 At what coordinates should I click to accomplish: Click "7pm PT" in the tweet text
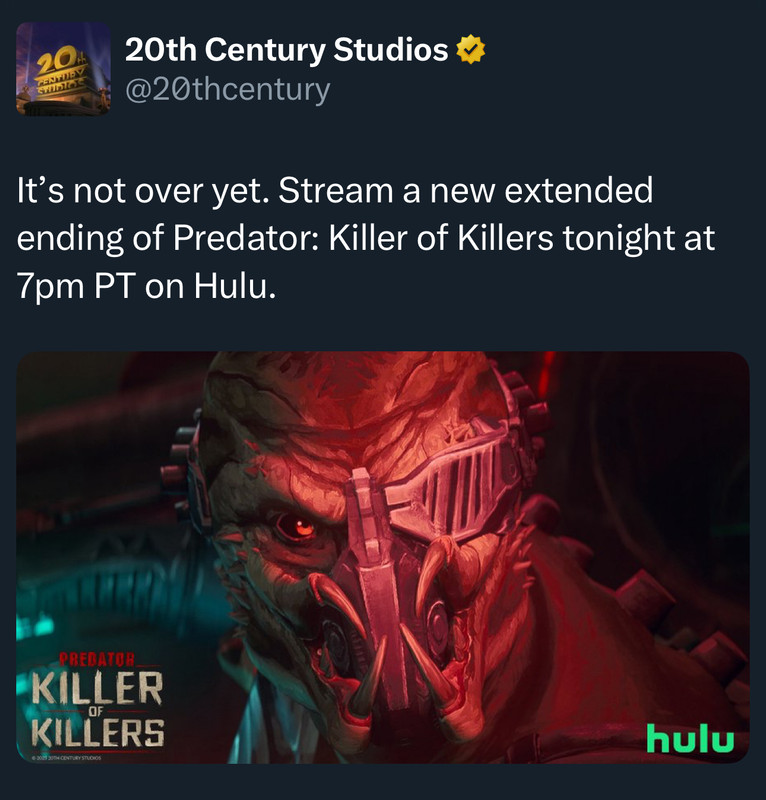[75, 287]
